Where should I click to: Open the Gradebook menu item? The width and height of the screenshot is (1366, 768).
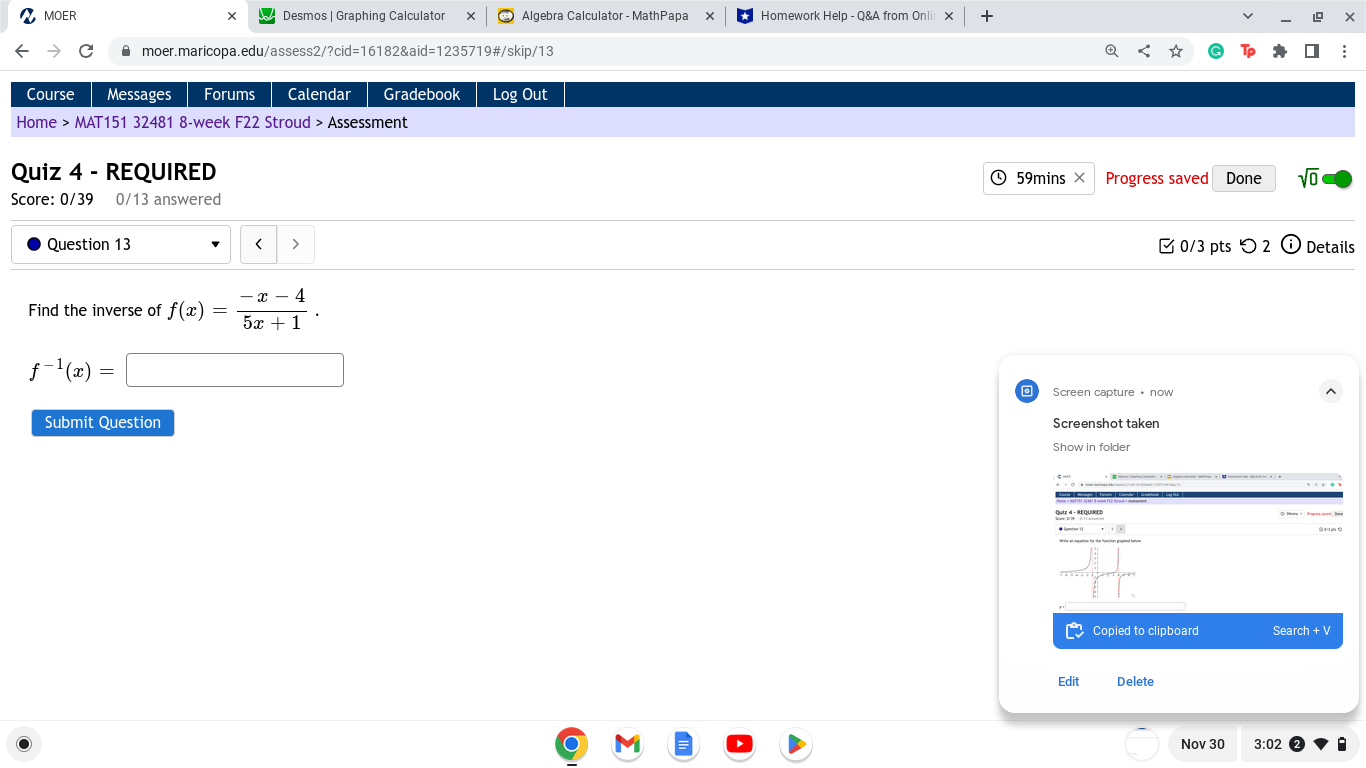tap(421, 94)
